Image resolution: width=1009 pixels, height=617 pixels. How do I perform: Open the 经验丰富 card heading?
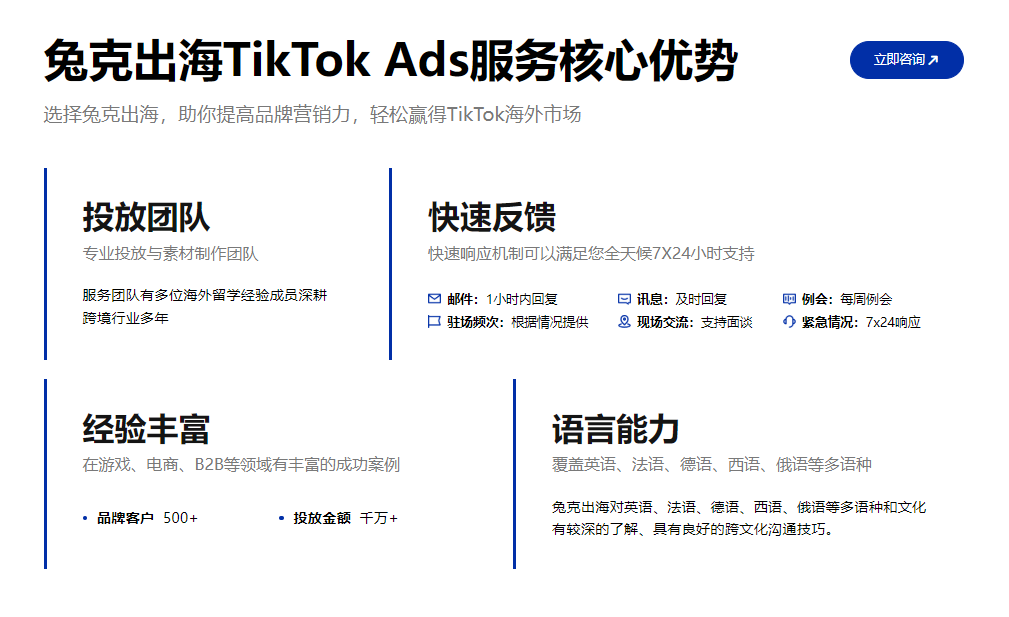[146, 428]
